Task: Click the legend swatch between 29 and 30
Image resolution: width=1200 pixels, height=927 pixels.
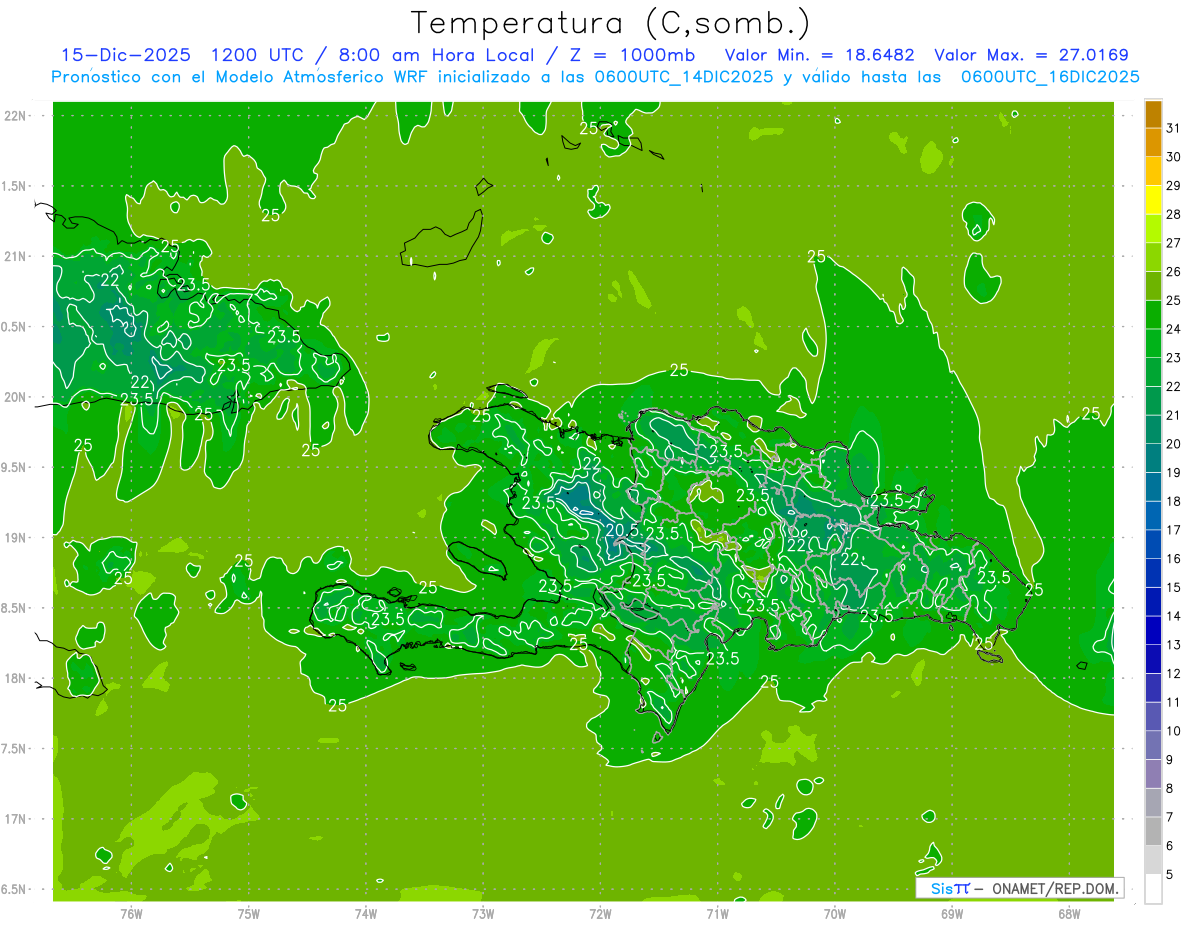Action: (1154, 172)
